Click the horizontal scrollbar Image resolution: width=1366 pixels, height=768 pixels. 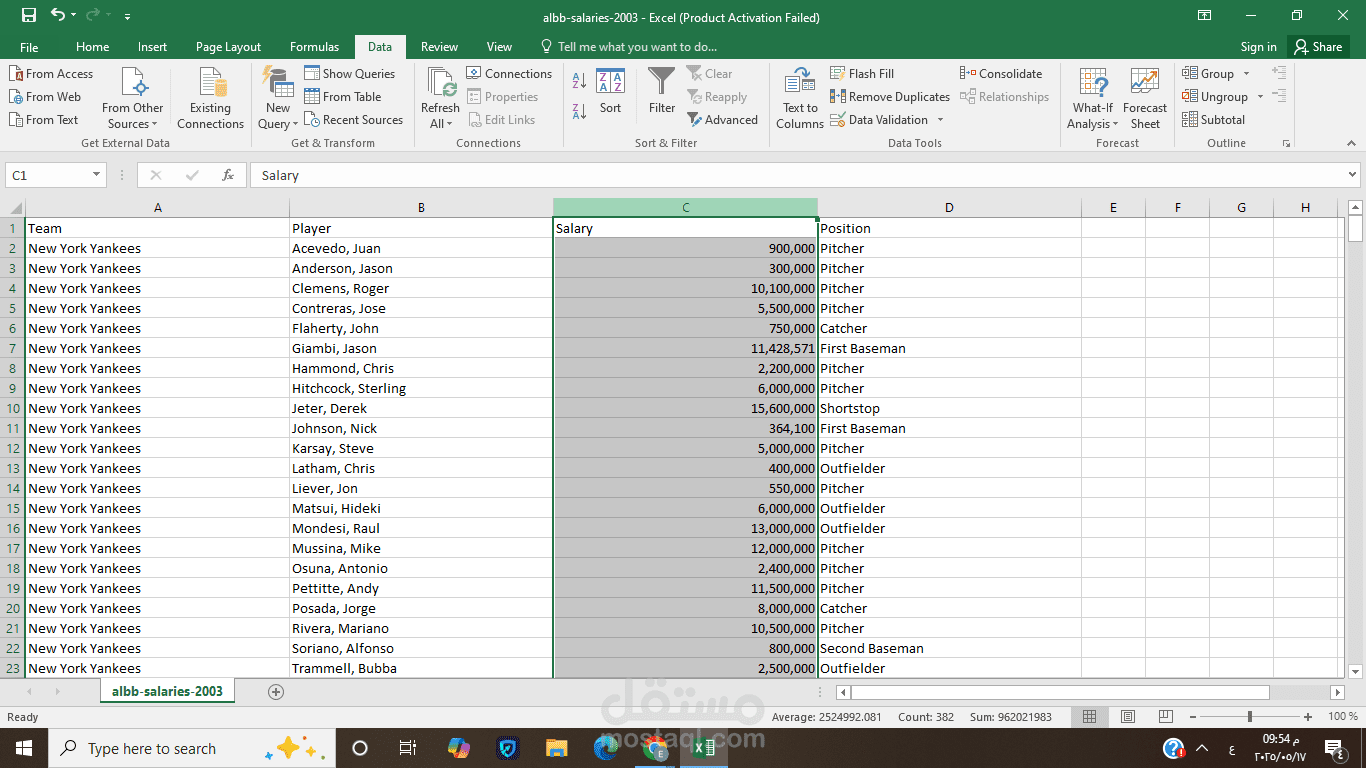1060,692
